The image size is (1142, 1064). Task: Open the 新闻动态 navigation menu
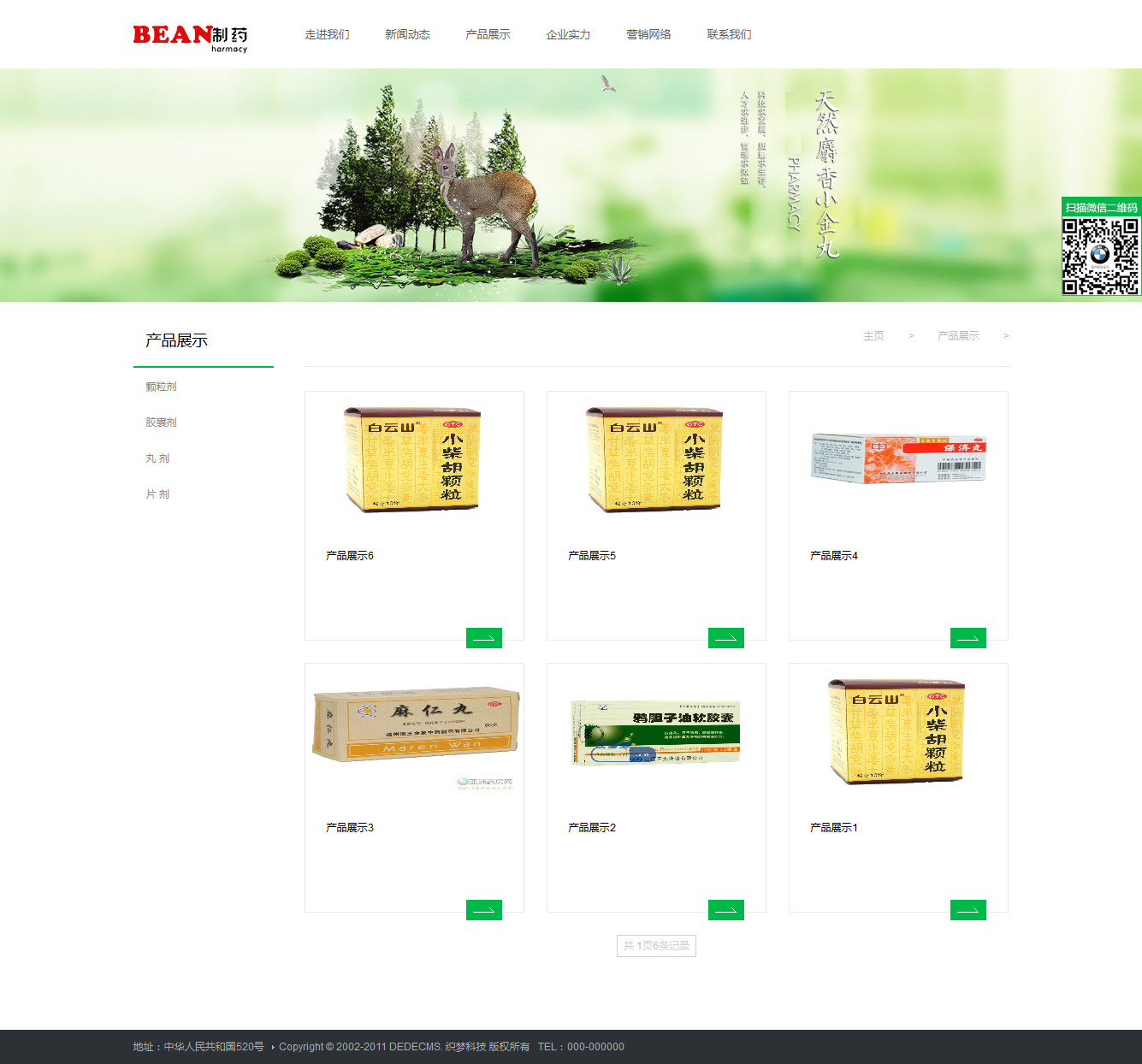coord(407,35)
